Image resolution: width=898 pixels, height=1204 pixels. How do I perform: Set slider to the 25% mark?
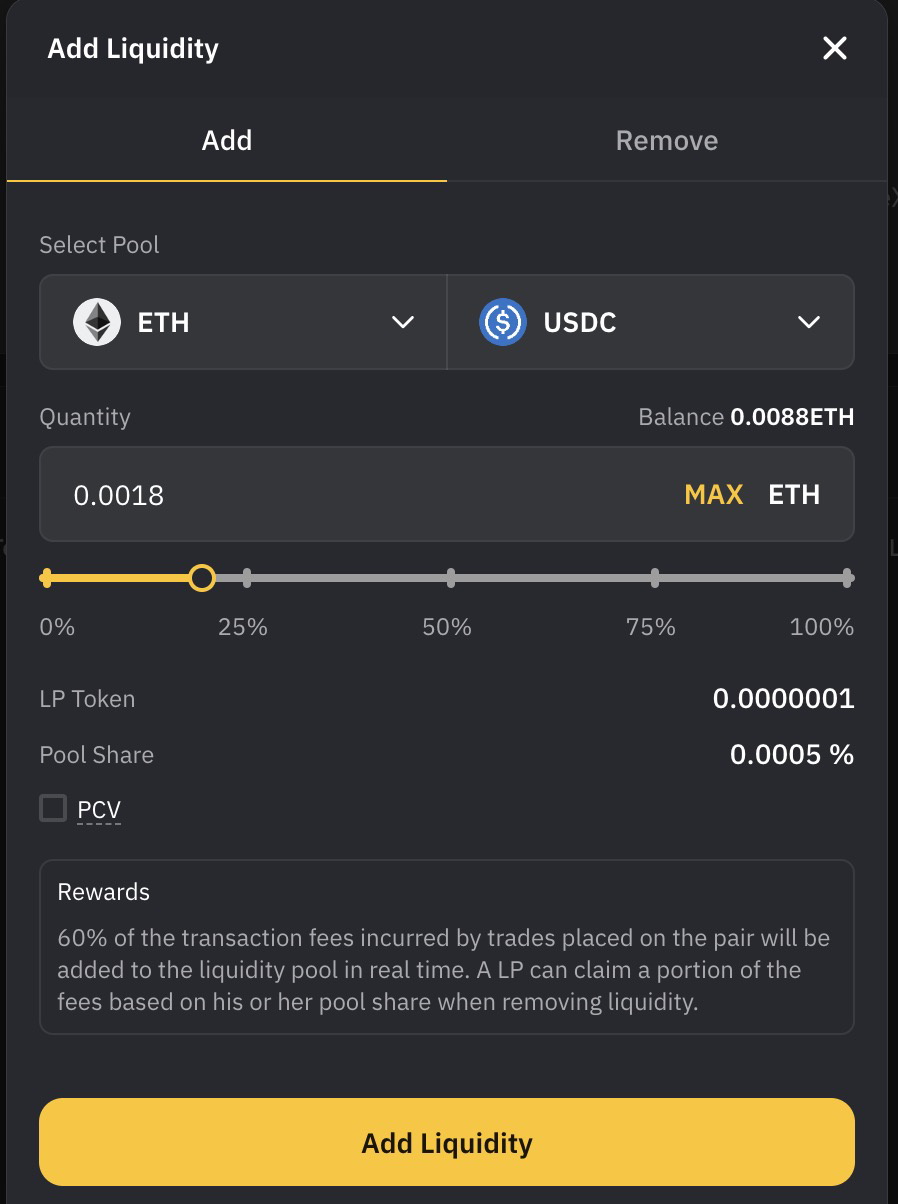(x=247, y=578)
